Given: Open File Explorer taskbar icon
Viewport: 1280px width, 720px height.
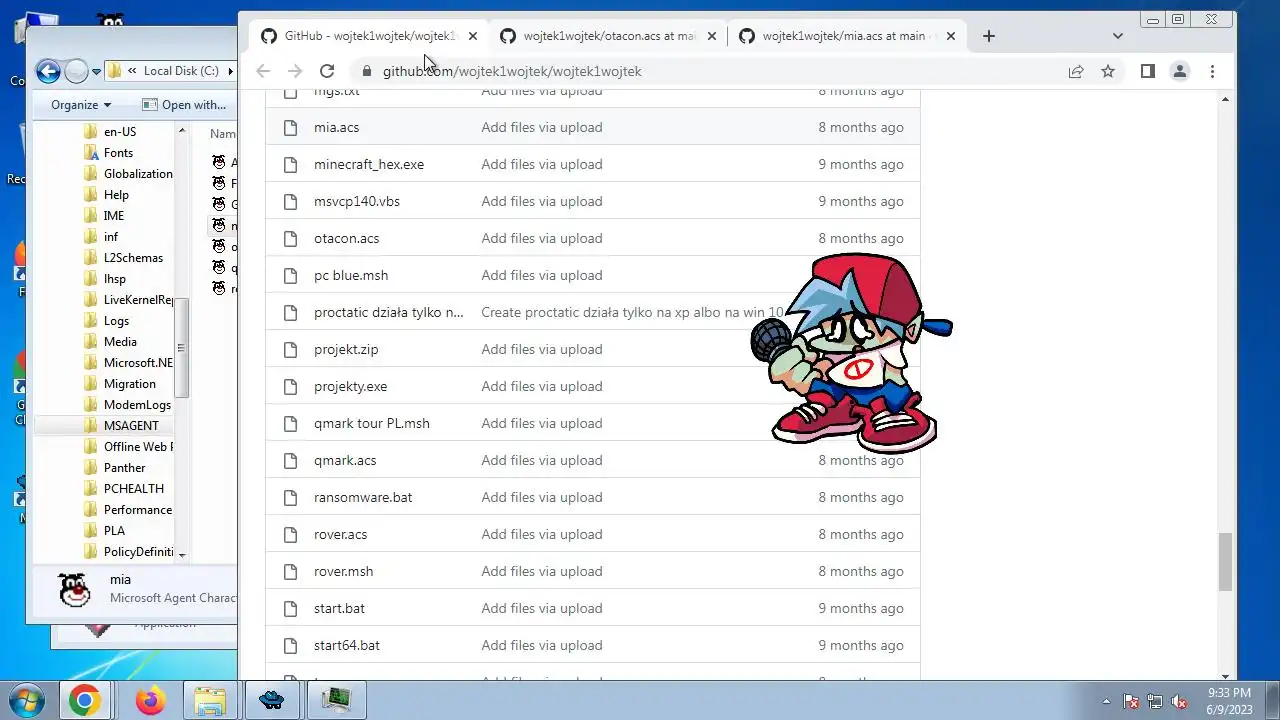Looking at the screenshot, I should tap(210, 701).
